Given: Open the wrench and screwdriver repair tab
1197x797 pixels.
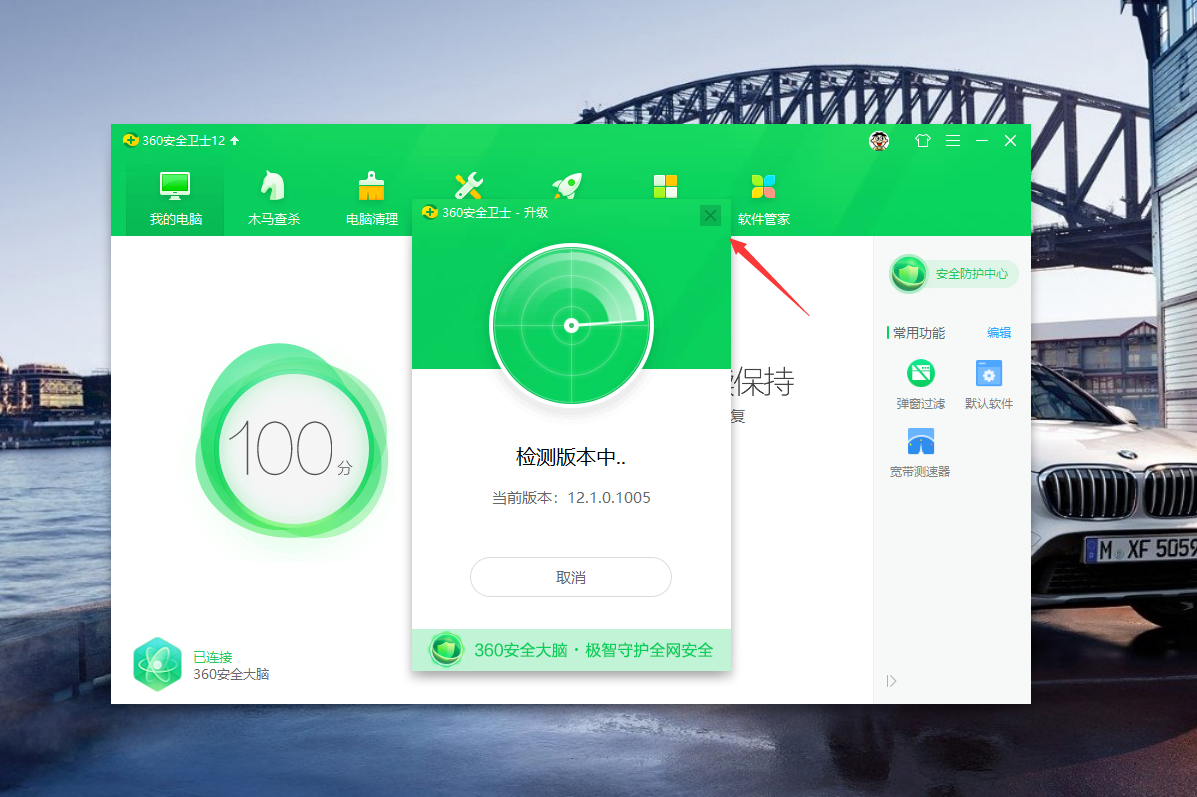Looking at the screenshot, I should [x=469, y=186].
